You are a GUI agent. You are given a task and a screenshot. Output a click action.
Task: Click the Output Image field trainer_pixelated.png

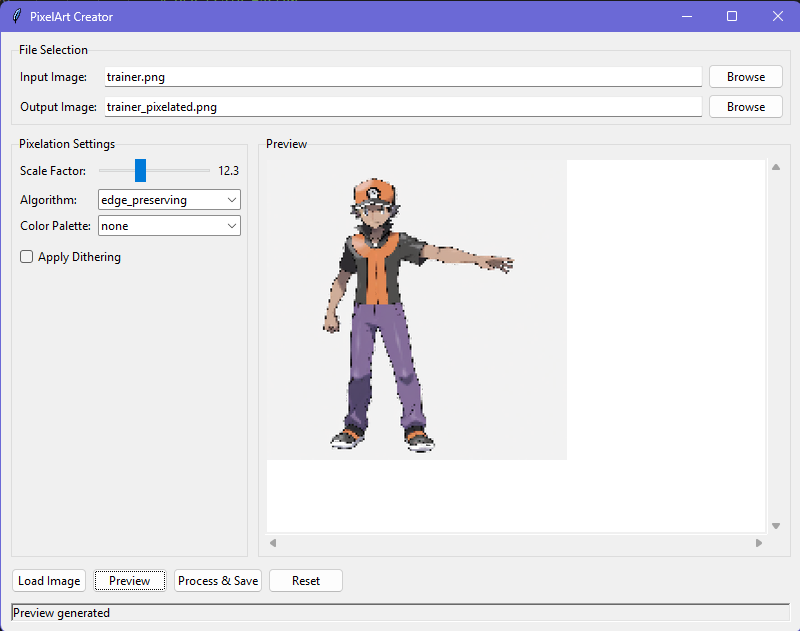coord(403,107)
